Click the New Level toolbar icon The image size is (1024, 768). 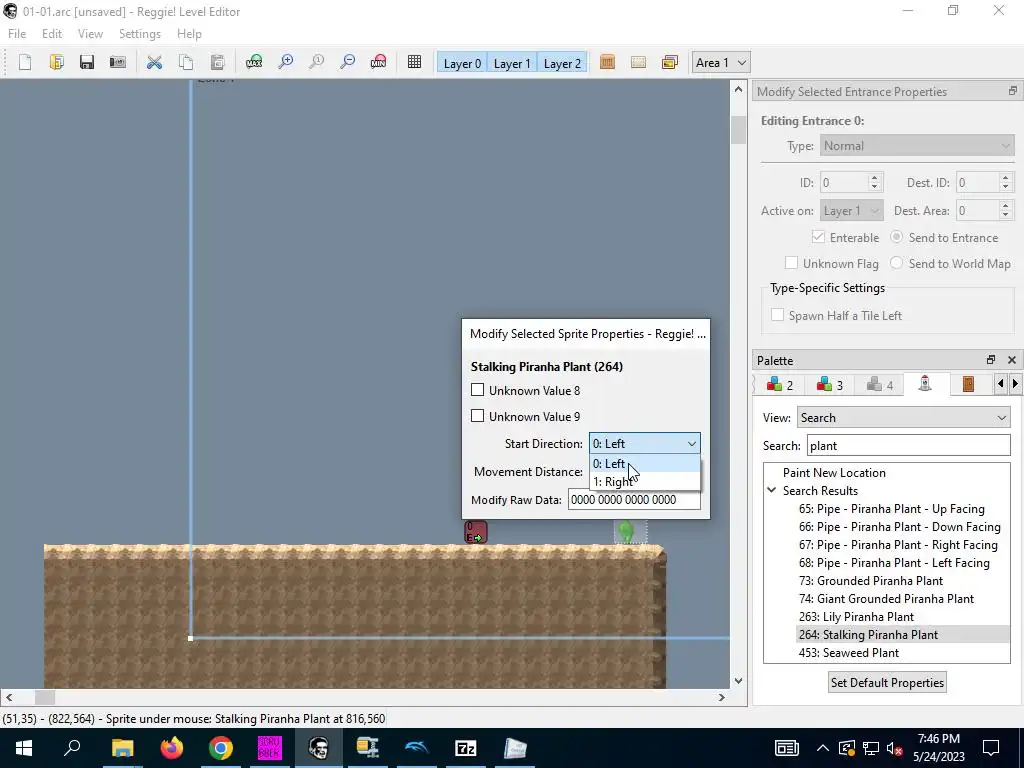pyautogui.click(x=25, y=63)
